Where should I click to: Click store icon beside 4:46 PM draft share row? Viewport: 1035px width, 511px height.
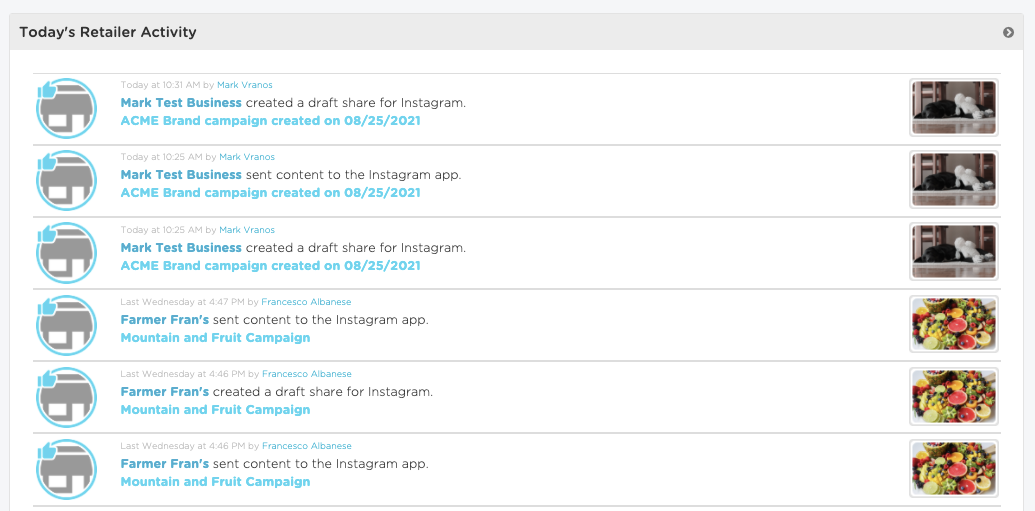coord(66,397)
